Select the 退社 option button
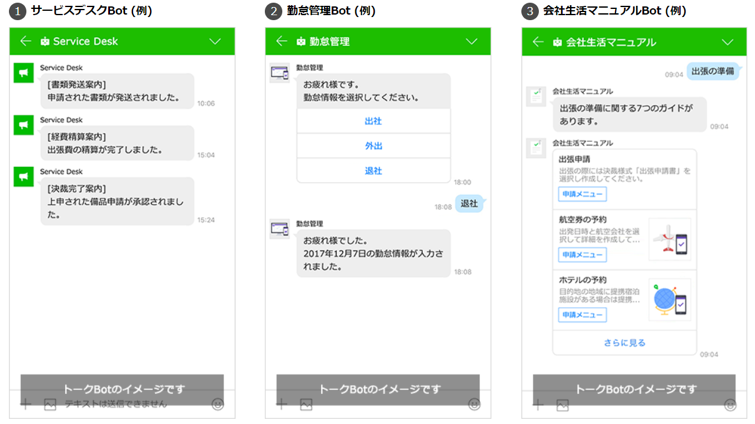 tap(373, 171)
